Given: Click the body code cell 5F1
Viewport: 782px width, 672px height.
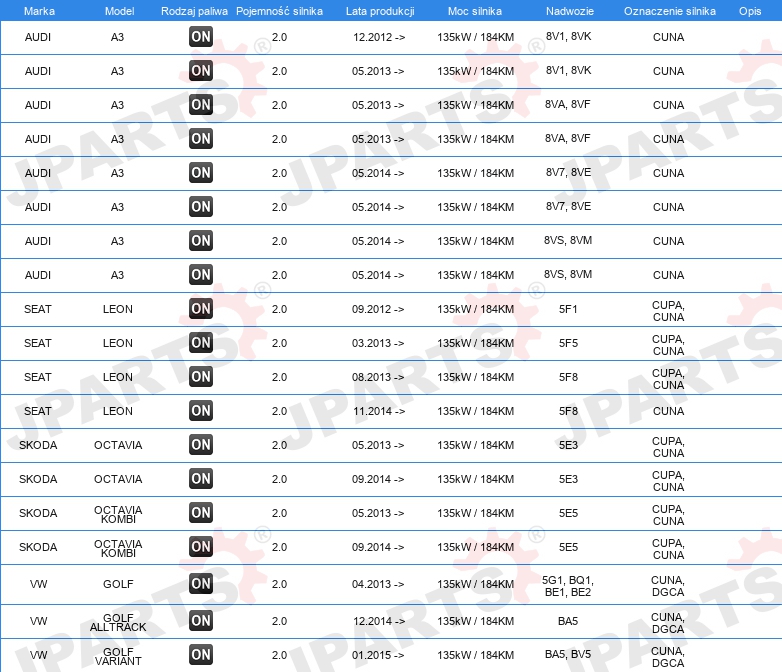Looking at the screenshot, I should click(568, 309).
